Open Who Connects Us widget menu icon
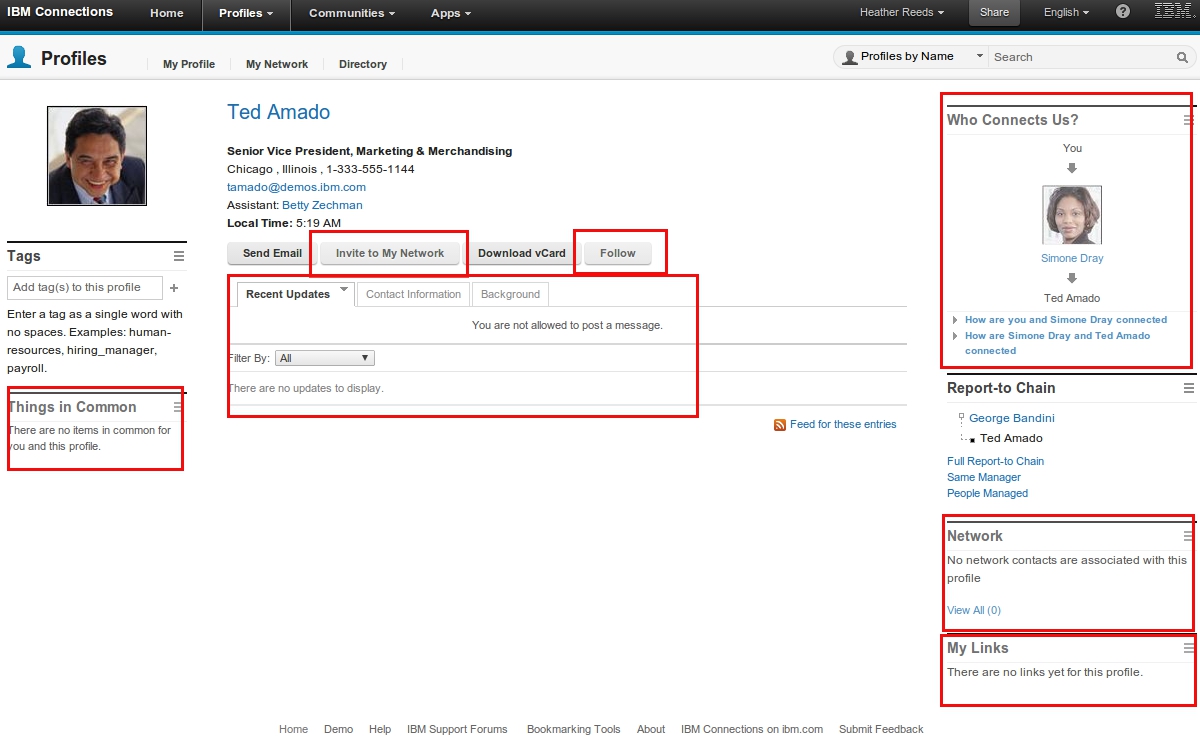Screen dimensions: 1200x740 point(1188,120)
